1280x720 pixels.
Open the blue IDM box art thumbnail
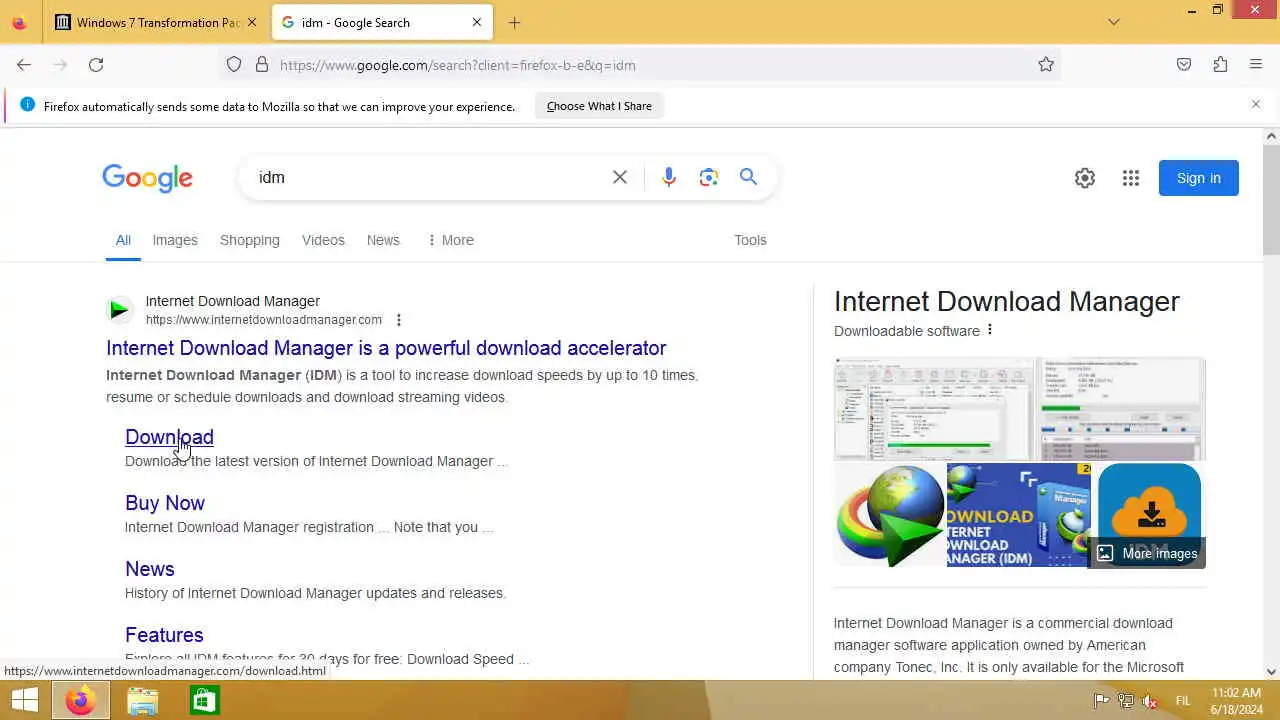(1019, 516)
